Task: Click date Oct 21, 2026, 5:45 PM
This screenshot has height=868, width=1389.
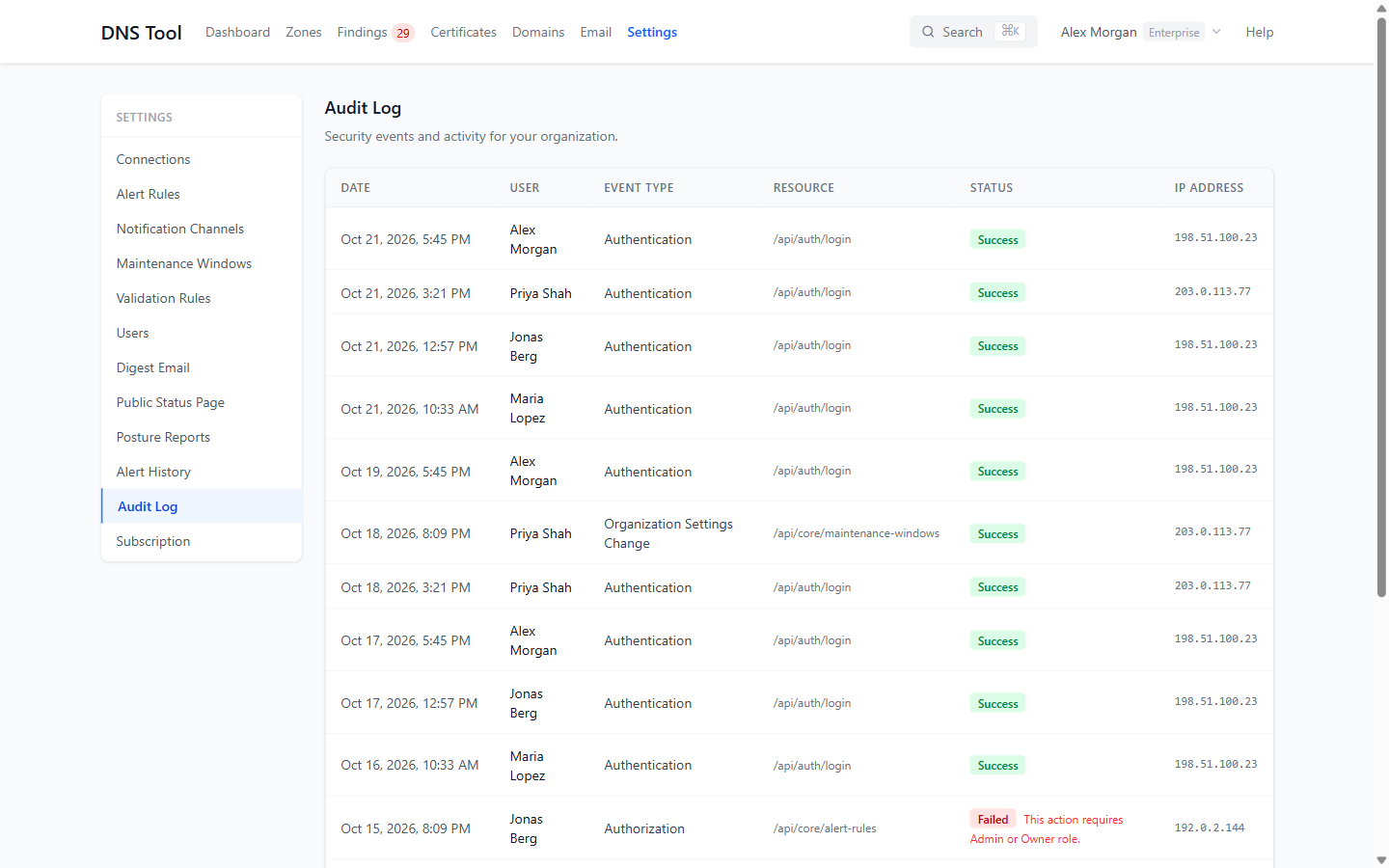Action: tap(405, 239)
